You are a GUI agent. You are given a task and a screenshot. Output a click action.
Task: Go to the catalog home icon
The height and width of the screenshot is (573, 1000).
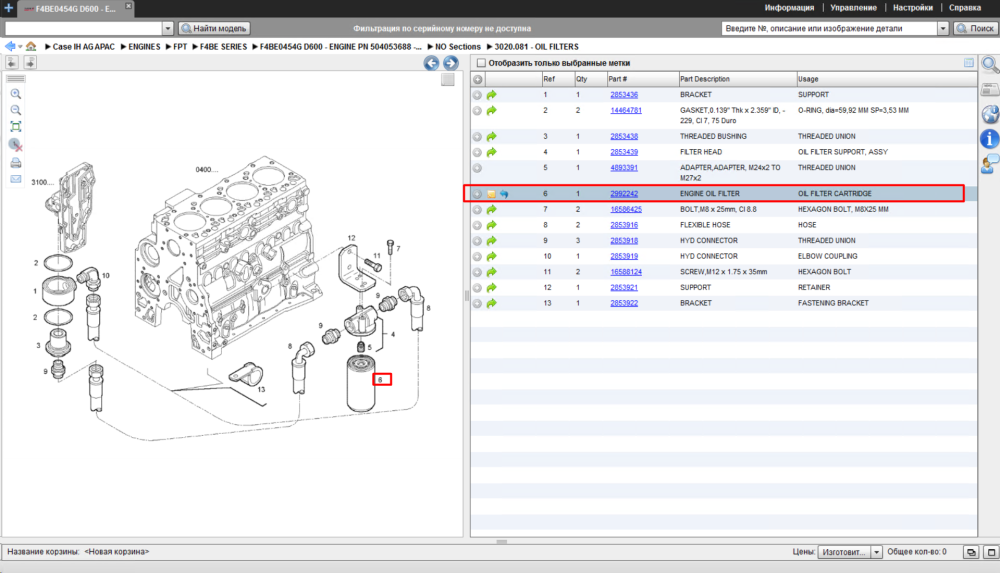coord(31,47)
